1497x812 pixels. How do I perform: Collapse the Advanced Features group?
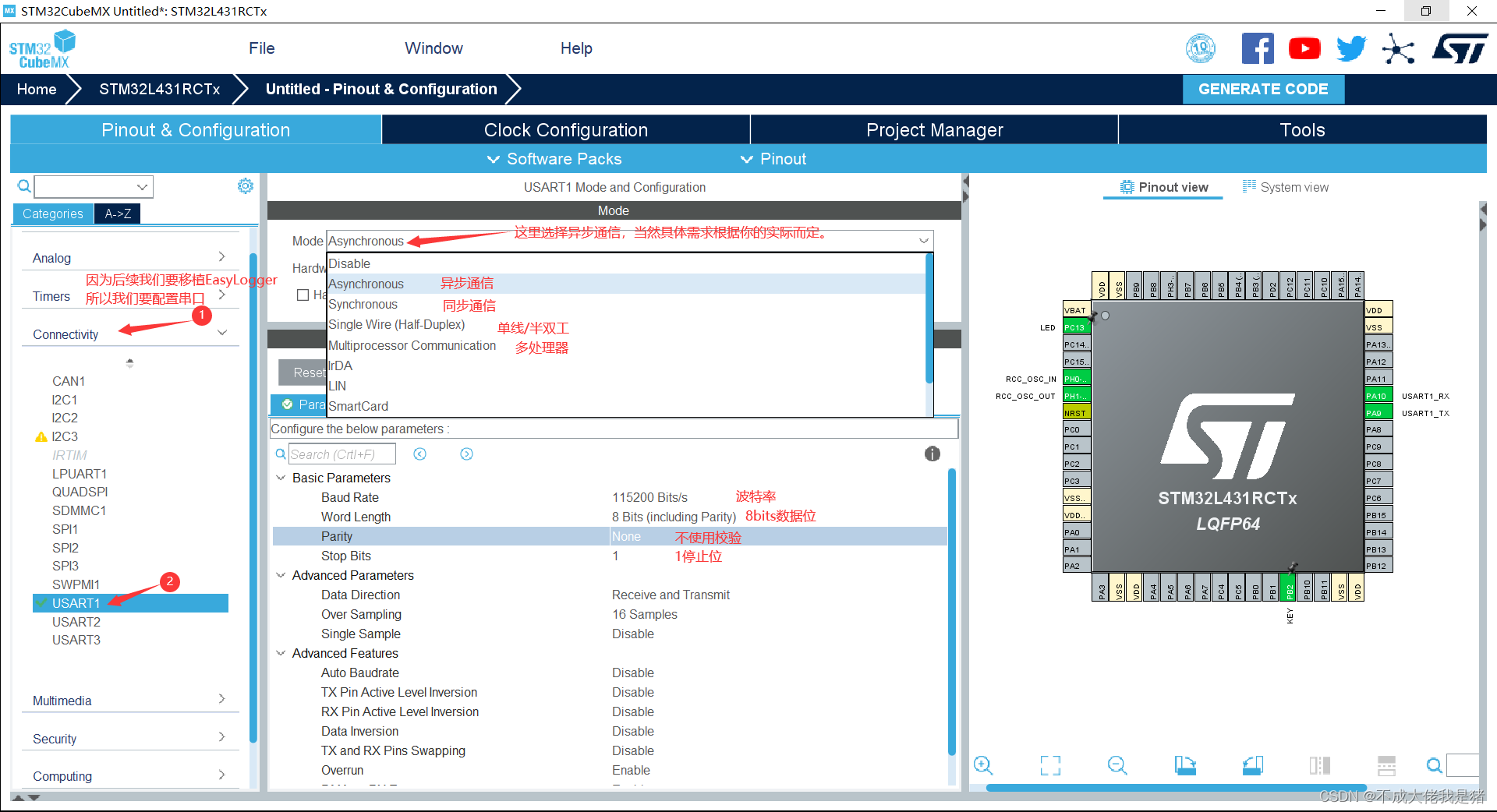point(281,653)
